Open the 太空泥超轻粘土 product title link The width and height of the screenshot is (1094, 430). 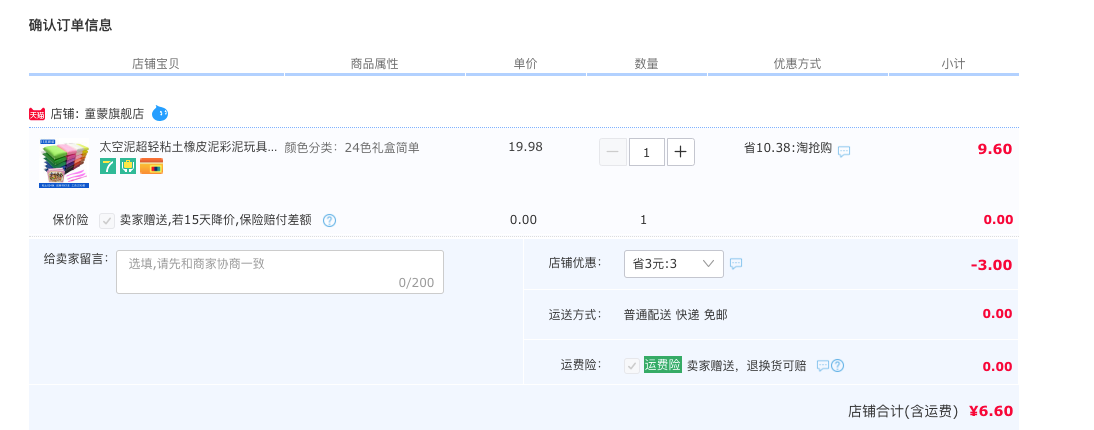(188, 147)
